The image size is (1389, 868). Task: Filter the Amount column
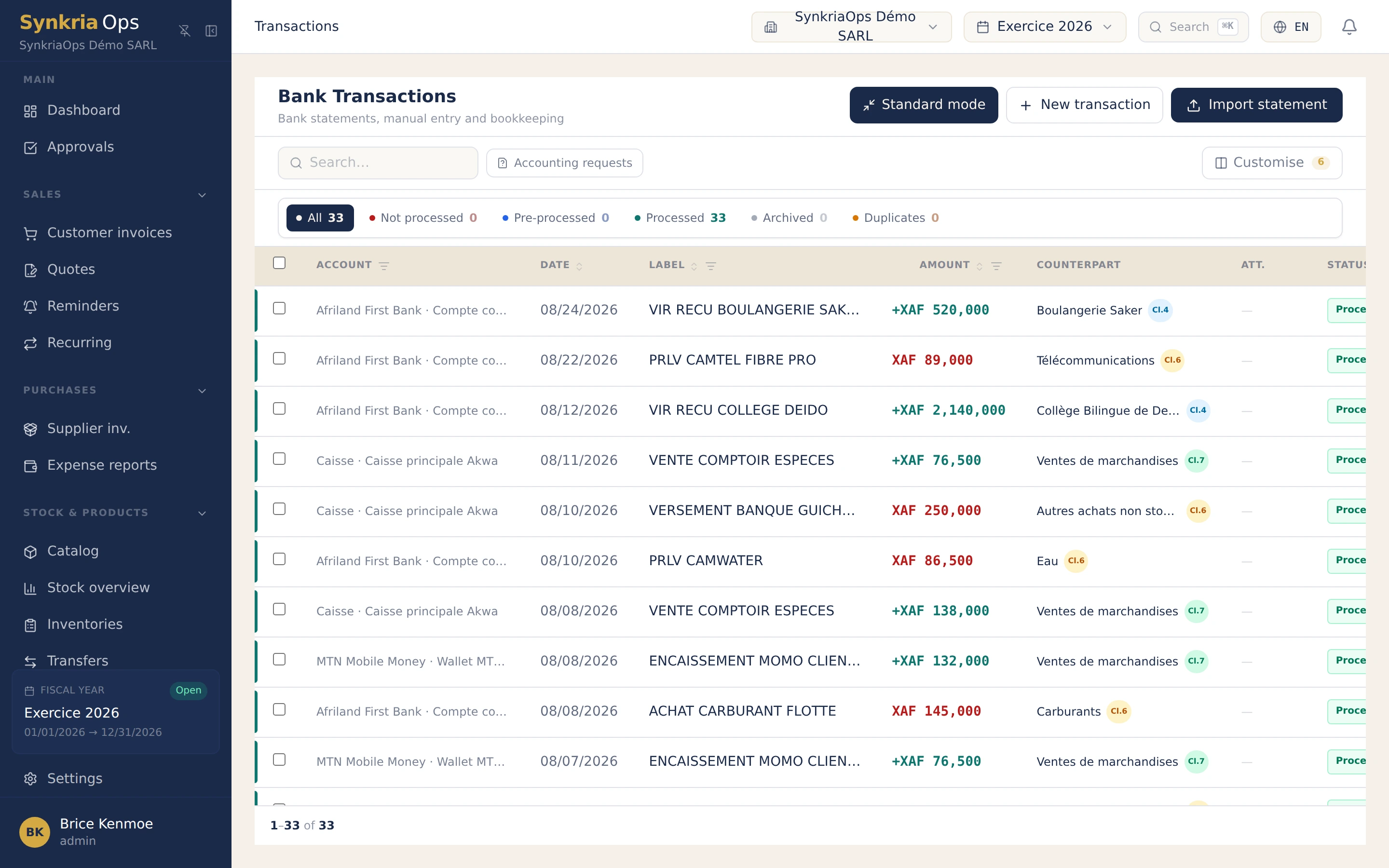996,266
